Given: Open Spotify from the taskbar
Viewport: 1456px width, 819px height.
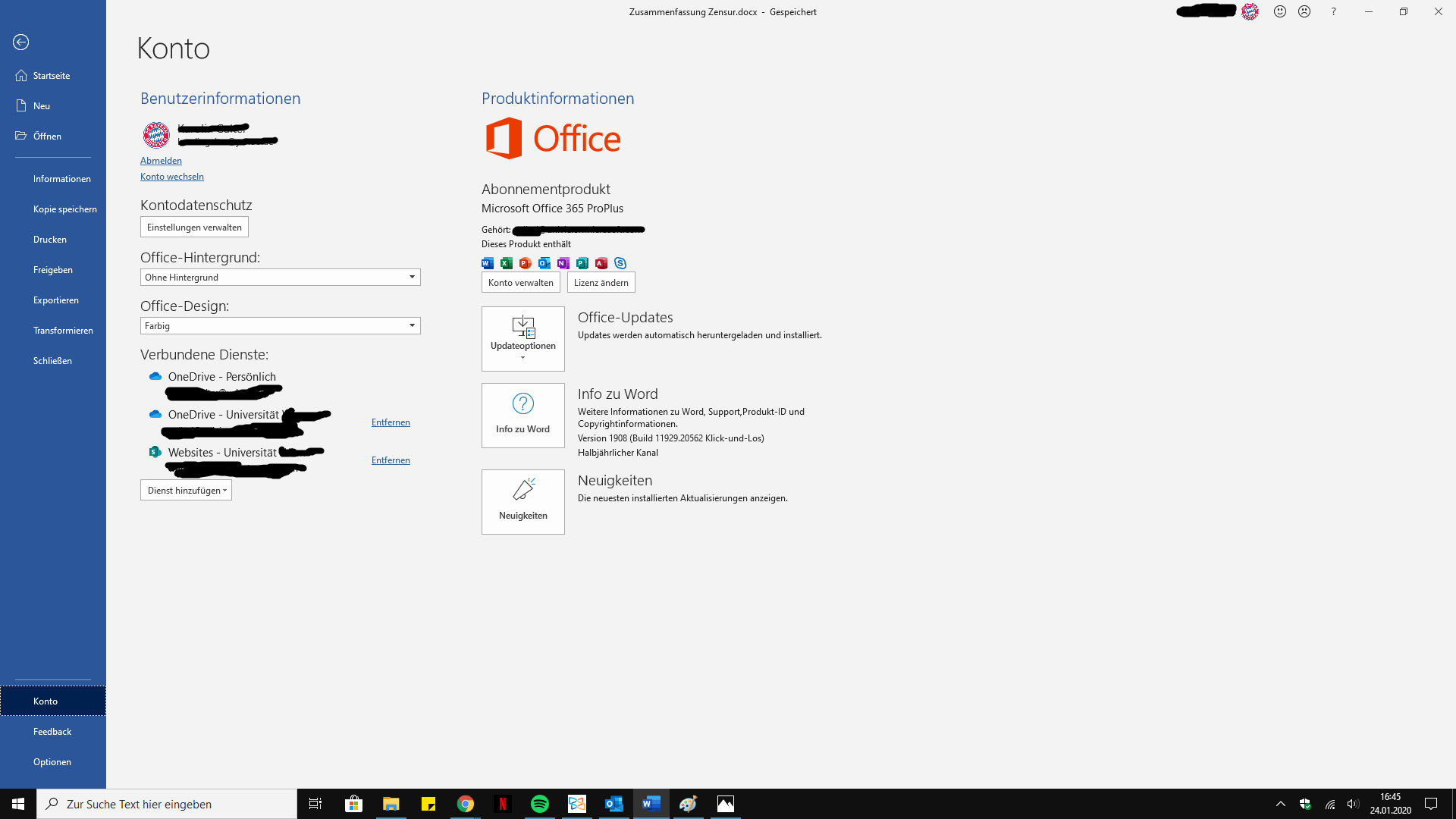Looking at the screenshot, I should pyautogui.click(x=539, y=804).
